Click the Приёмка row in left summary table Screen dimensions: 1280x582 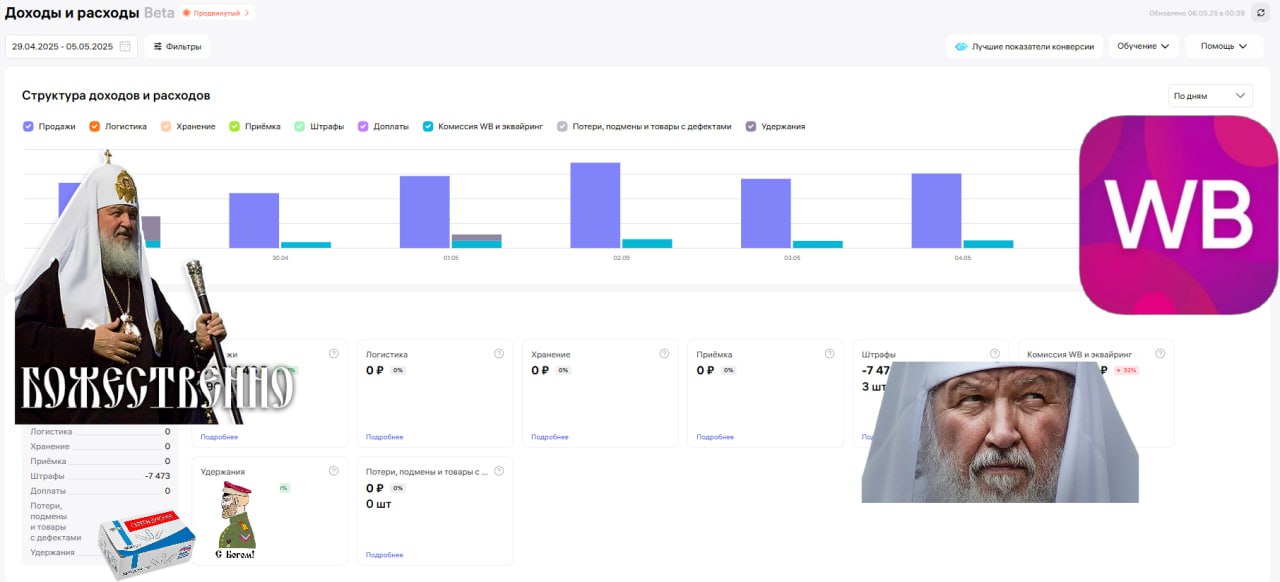pos(100,461)
